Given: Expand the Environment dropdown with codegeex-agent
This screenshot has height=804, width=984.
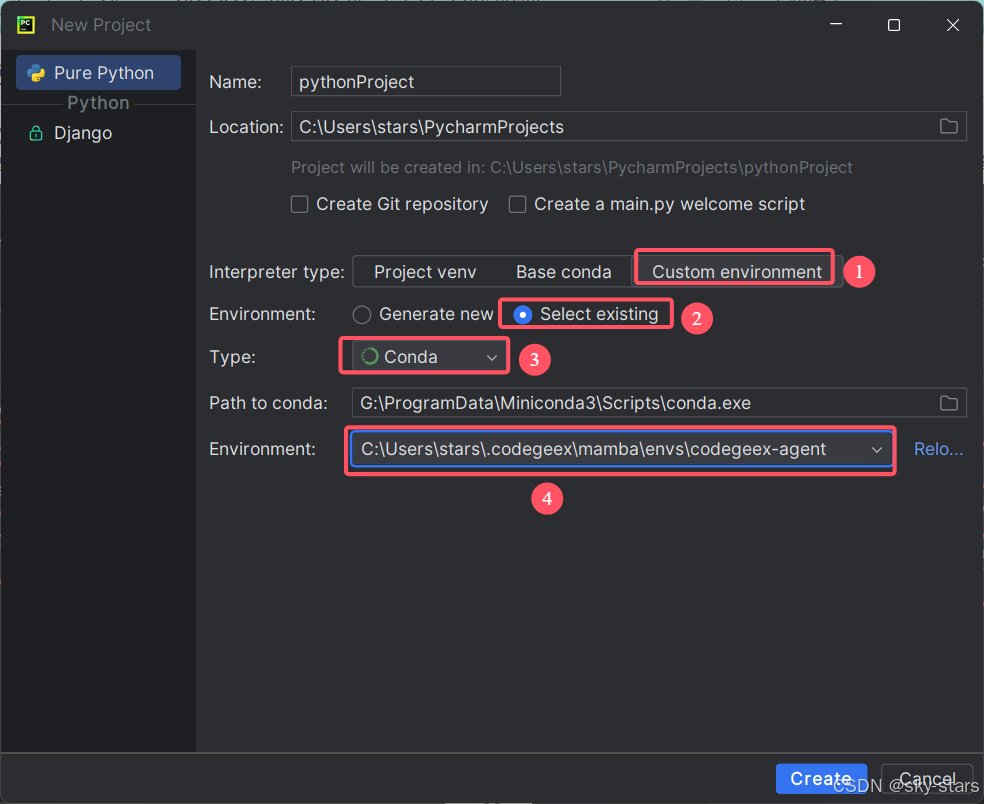Looking at the screenshot, I should [x=621, y=449].
